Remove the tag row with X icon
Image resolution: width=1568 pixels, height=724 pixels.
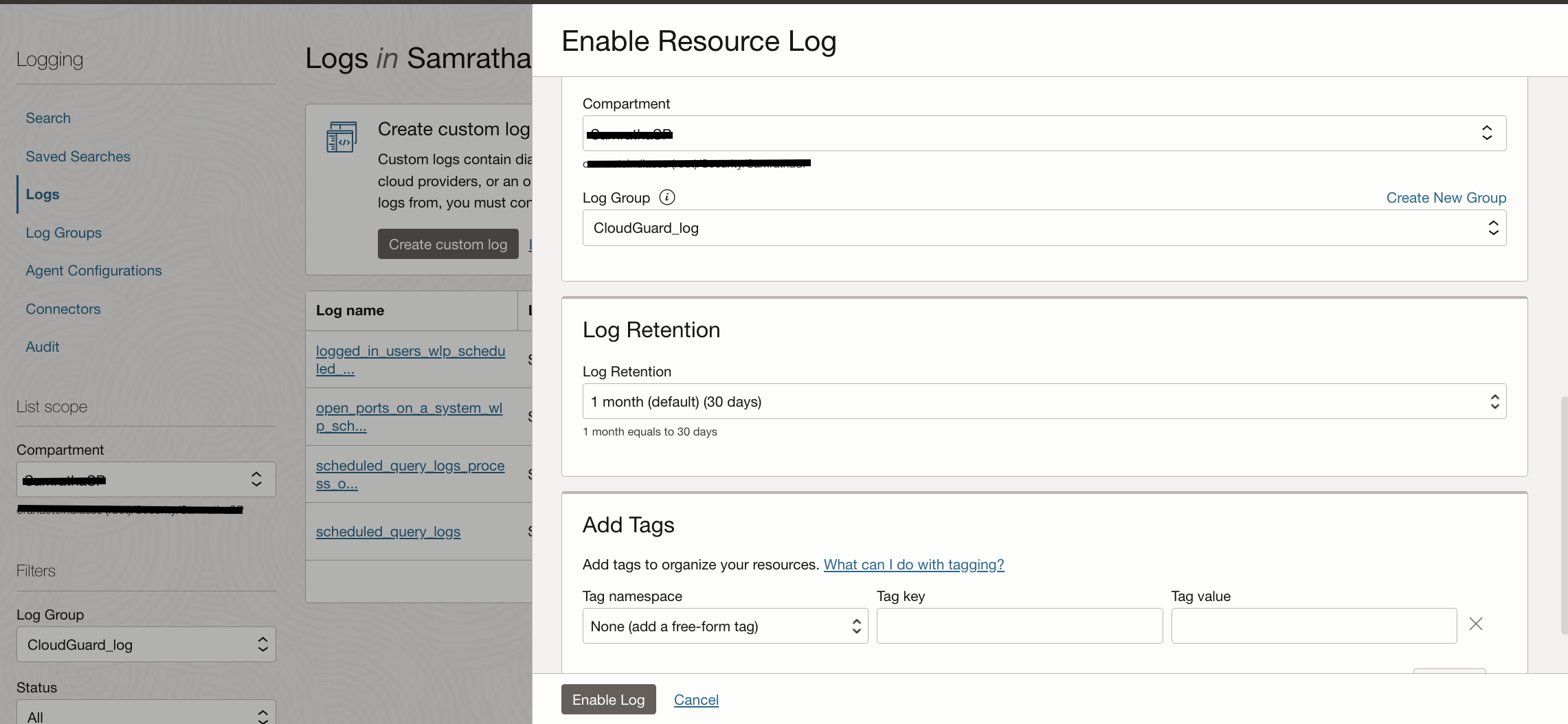[x=1475, y=624]
